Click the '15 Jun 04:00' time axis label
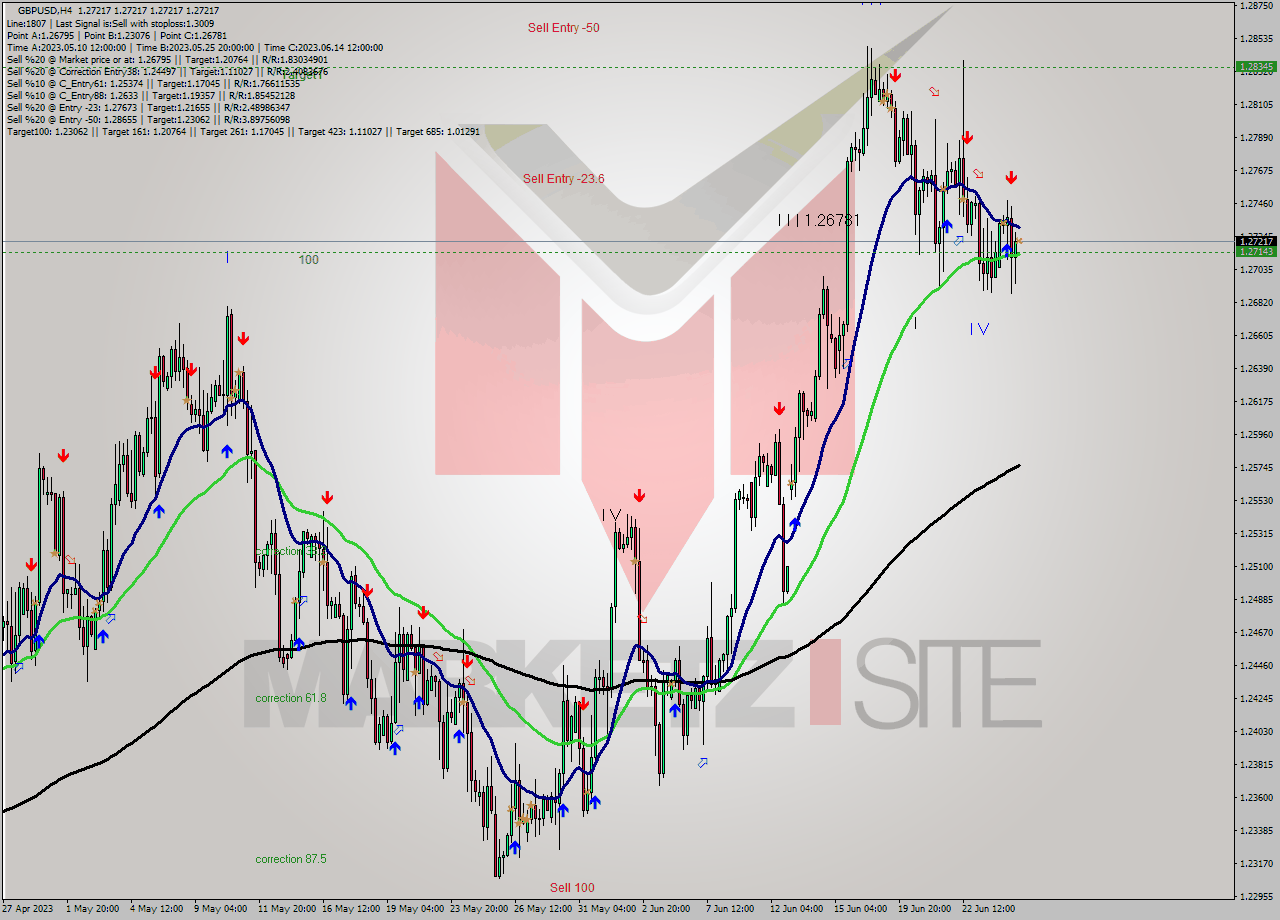 click(x=863, y=909)
